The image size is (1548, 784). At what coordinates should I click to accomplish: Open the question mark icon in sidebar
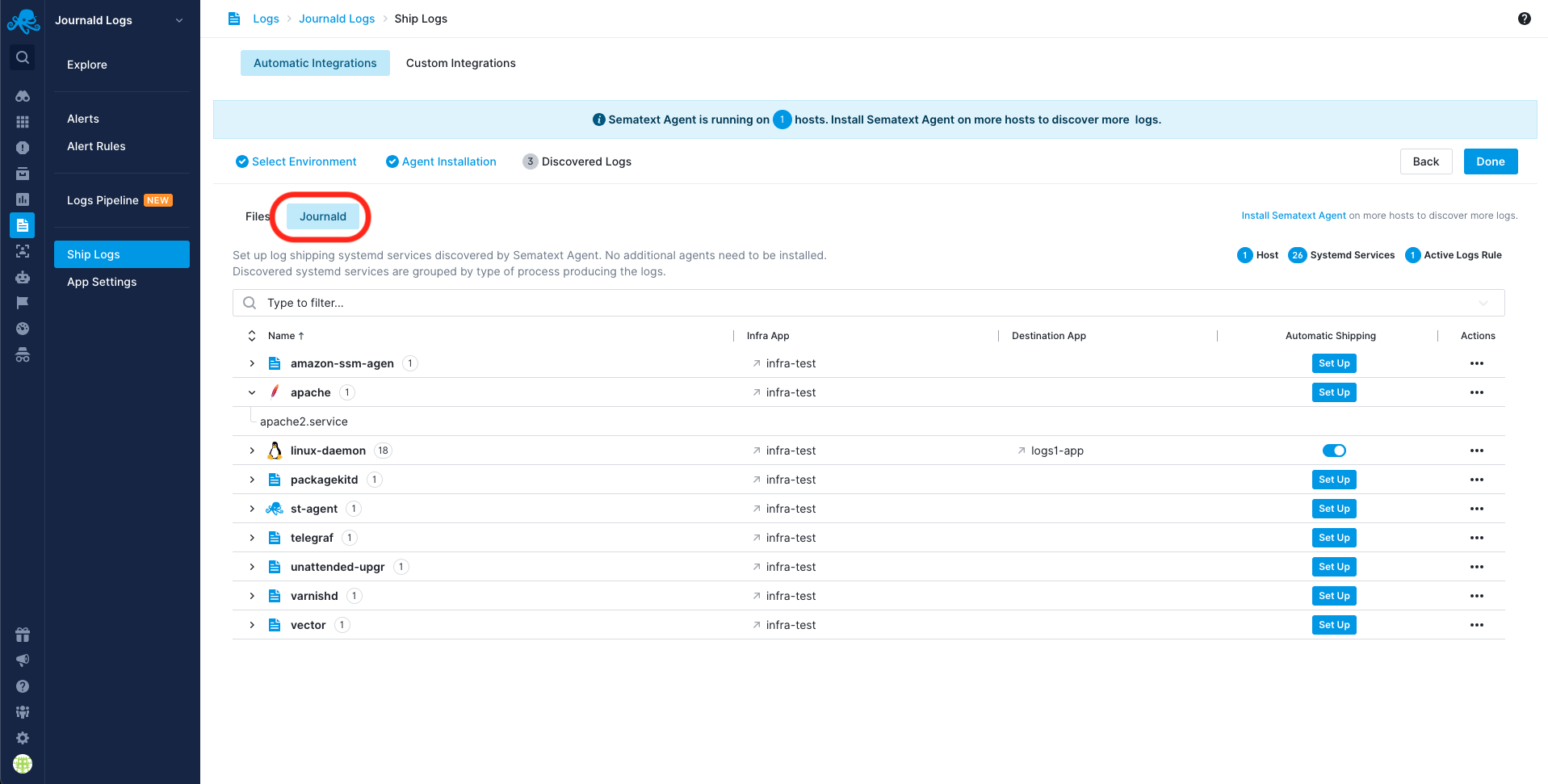click(23, 686)
